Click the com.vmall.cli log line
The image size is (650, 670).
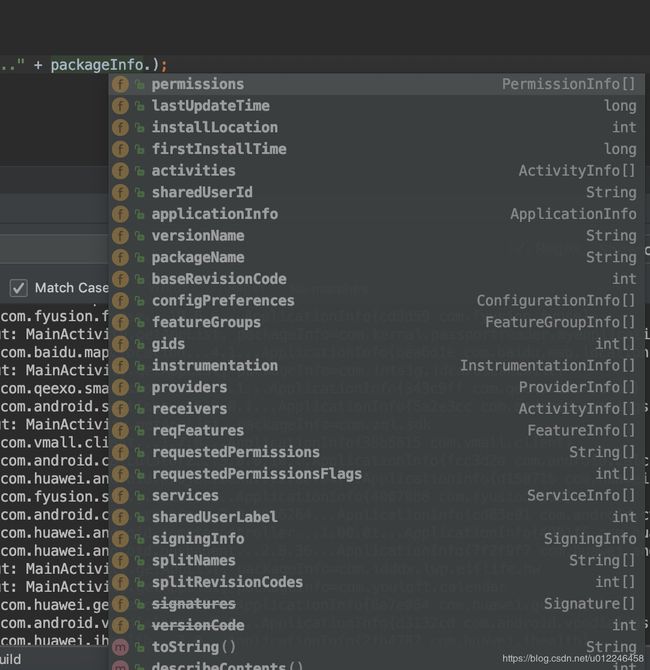(54, 443)
